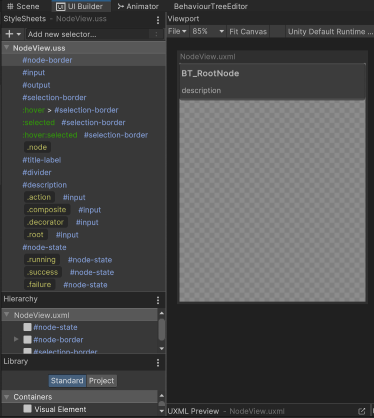The image size is (374, 418).
Task: Click the BT_RootNode title in canvas
Action: tap(210, 73)
